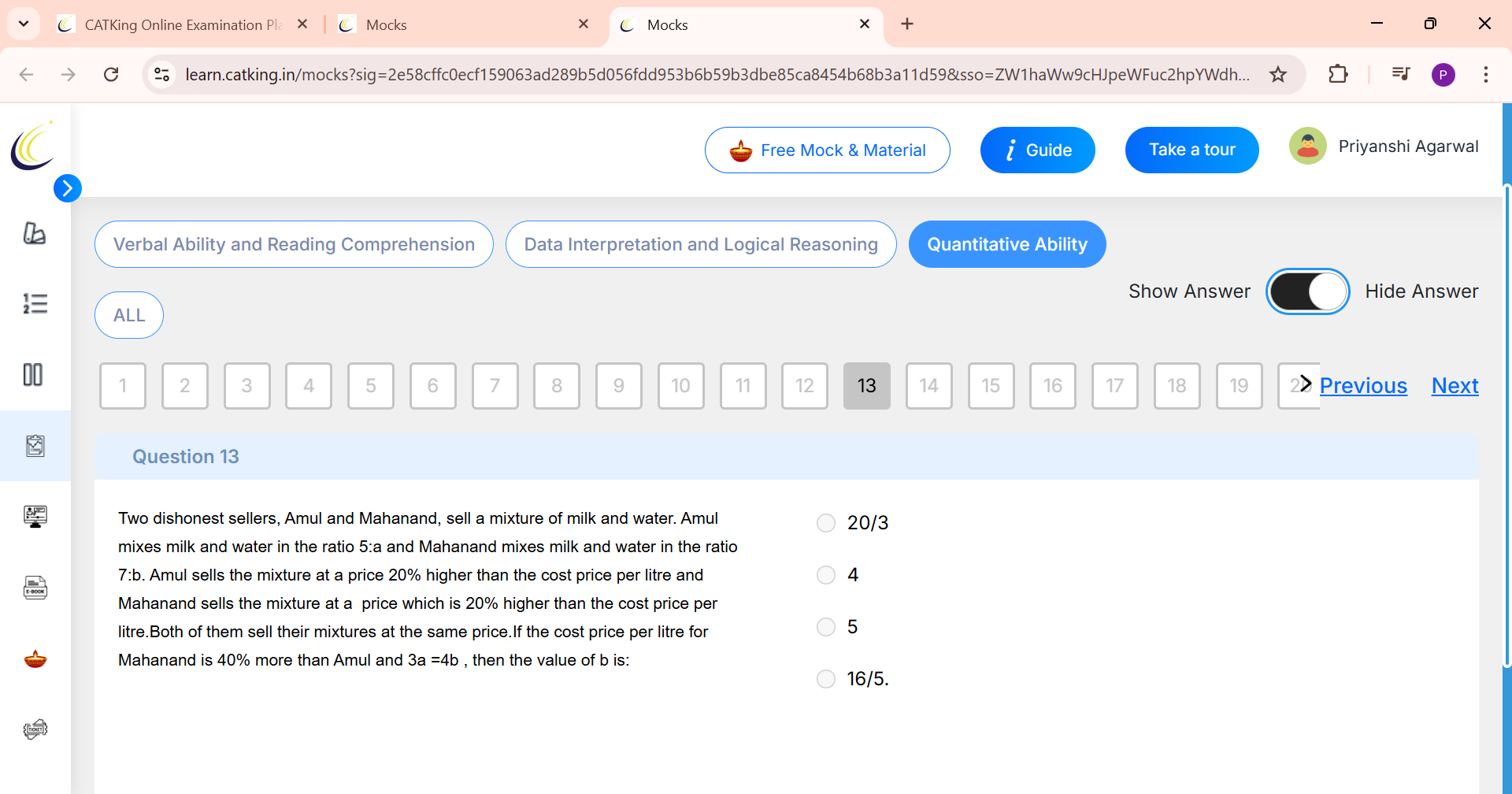Image resolution: width=1512 pixels, height=794 pixels.
Task: Reload the page
Action: tap(111, 74)
